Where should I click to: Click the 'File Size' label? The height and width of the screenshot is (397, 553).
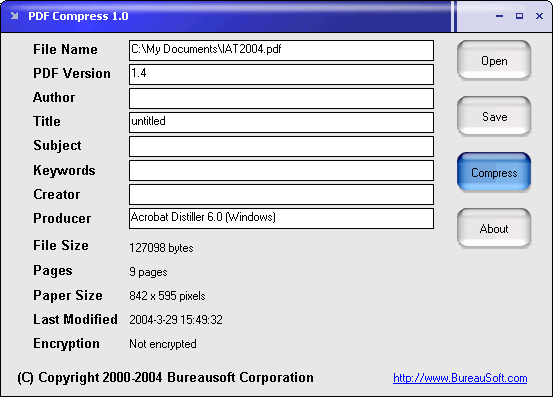[61, 245]
